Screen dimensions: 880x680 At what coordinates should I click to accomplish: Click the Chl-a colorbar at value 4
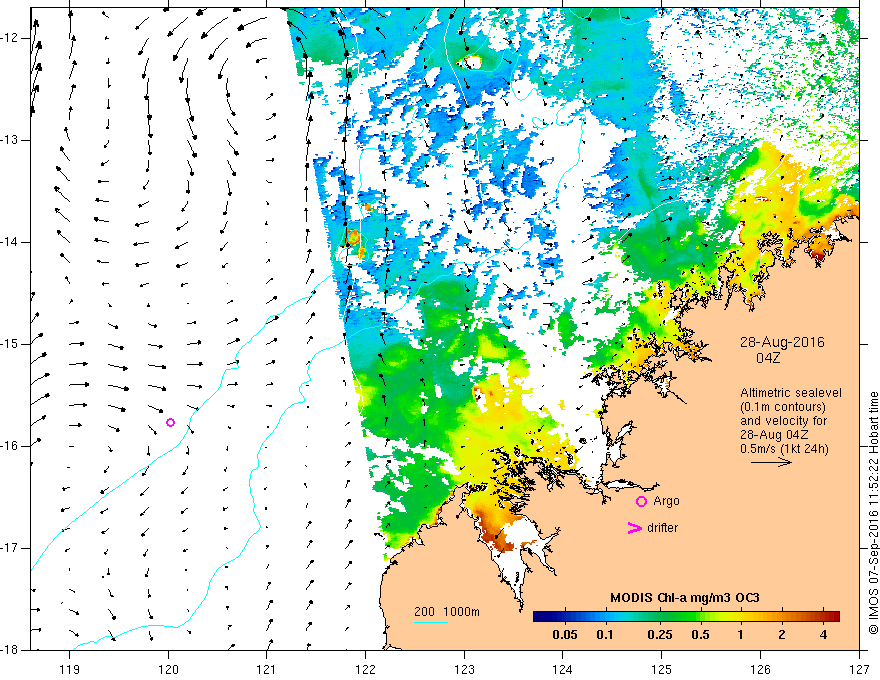point(823,617)
